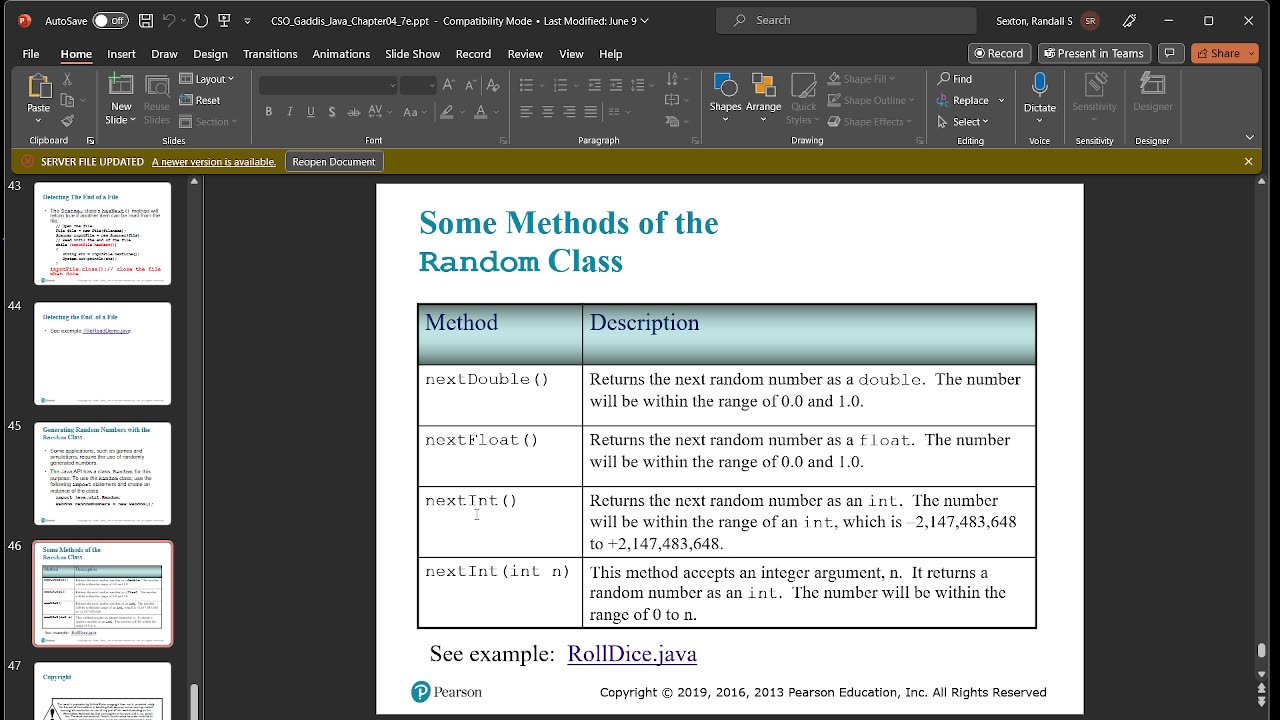
Task: Open the Layout dropdown
Action: [x=207, y=79]
